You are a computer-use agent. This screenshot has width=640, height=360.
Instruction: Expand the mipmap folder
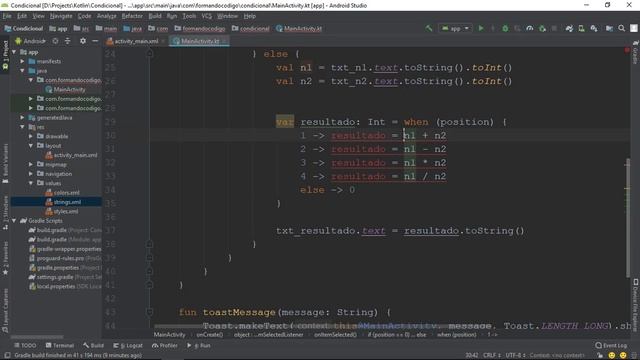click(31, 164)
